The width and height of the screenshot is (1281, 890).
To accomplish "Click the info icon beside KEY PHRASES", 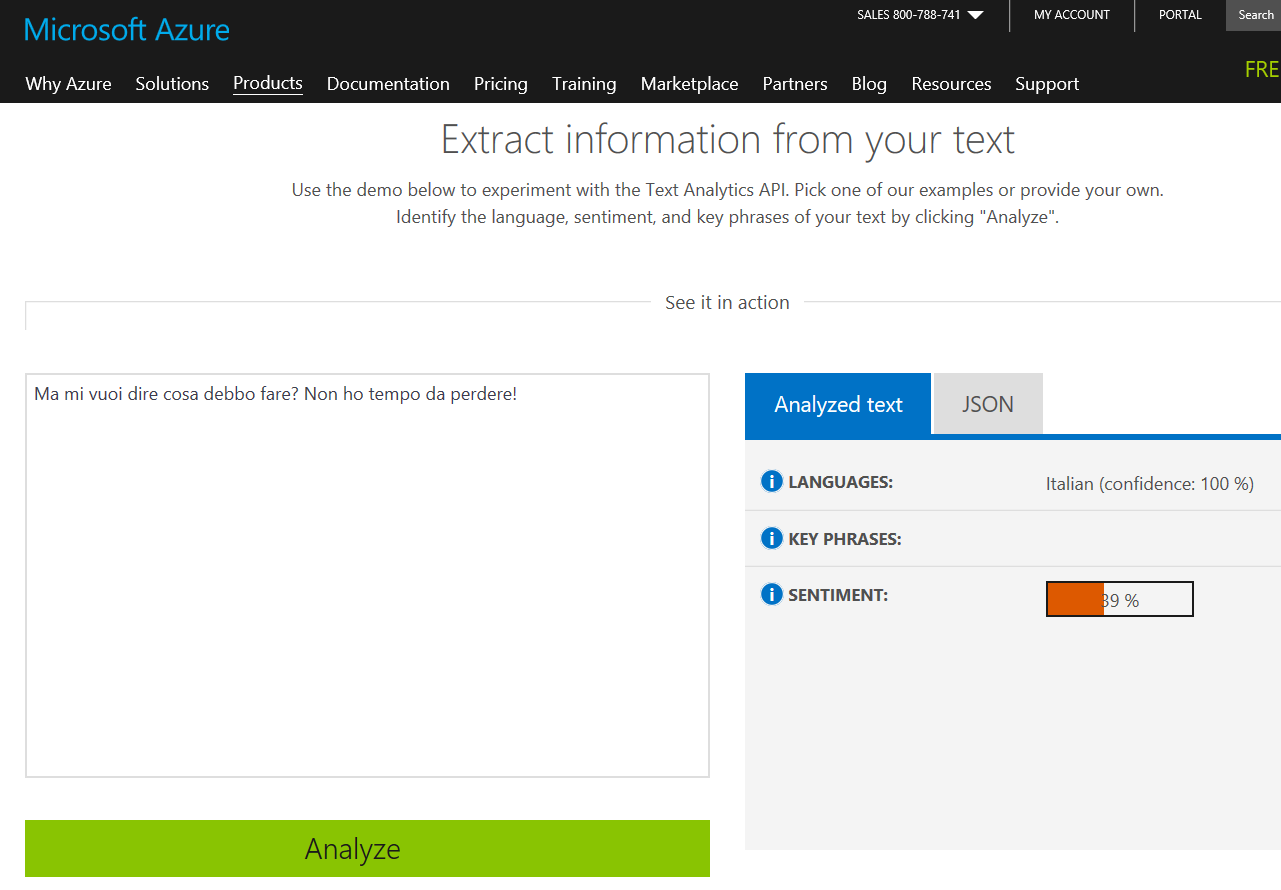I will (x=771, y=539).
